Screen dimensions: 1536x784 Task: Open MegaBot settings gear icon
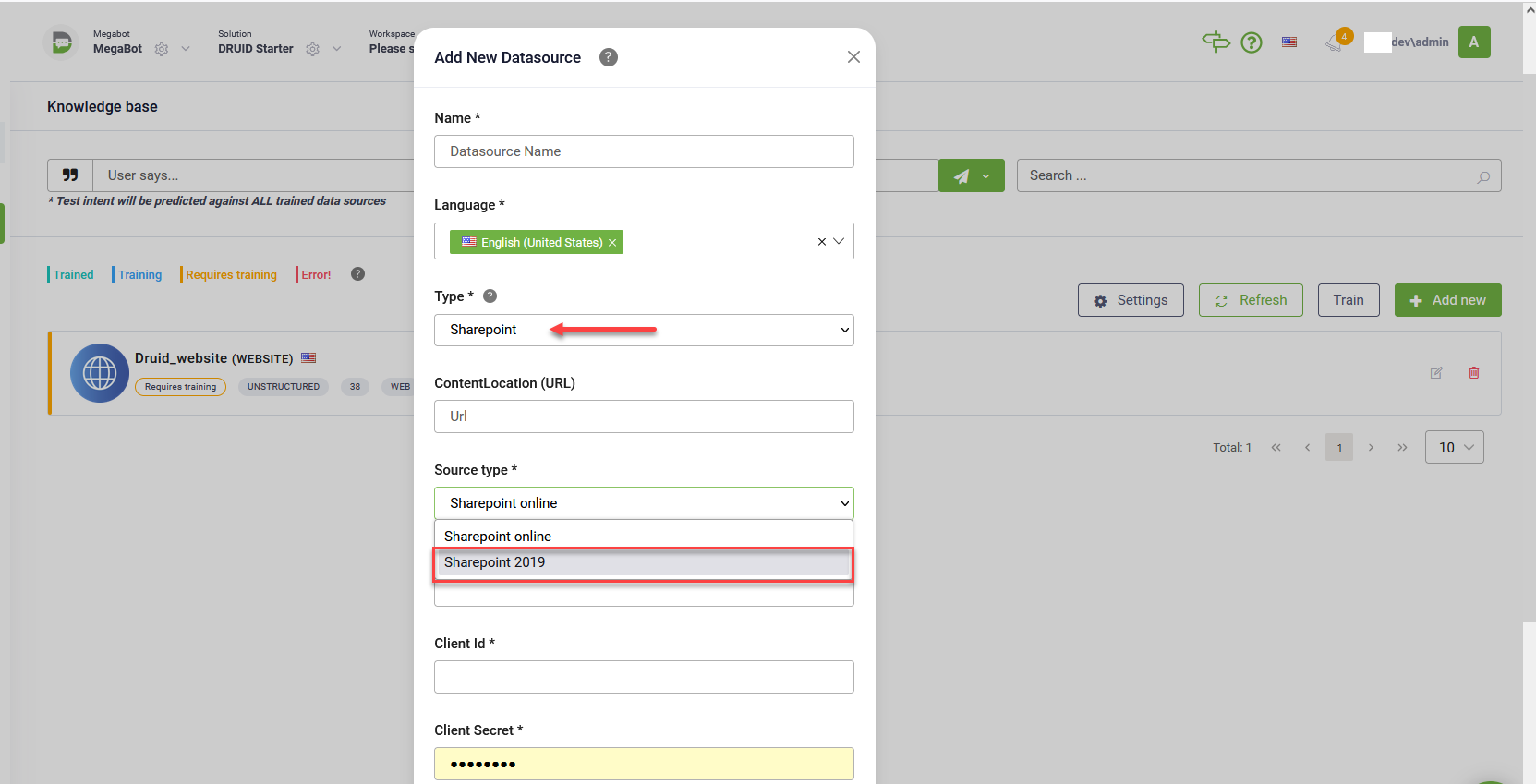(x=162, y=50)
